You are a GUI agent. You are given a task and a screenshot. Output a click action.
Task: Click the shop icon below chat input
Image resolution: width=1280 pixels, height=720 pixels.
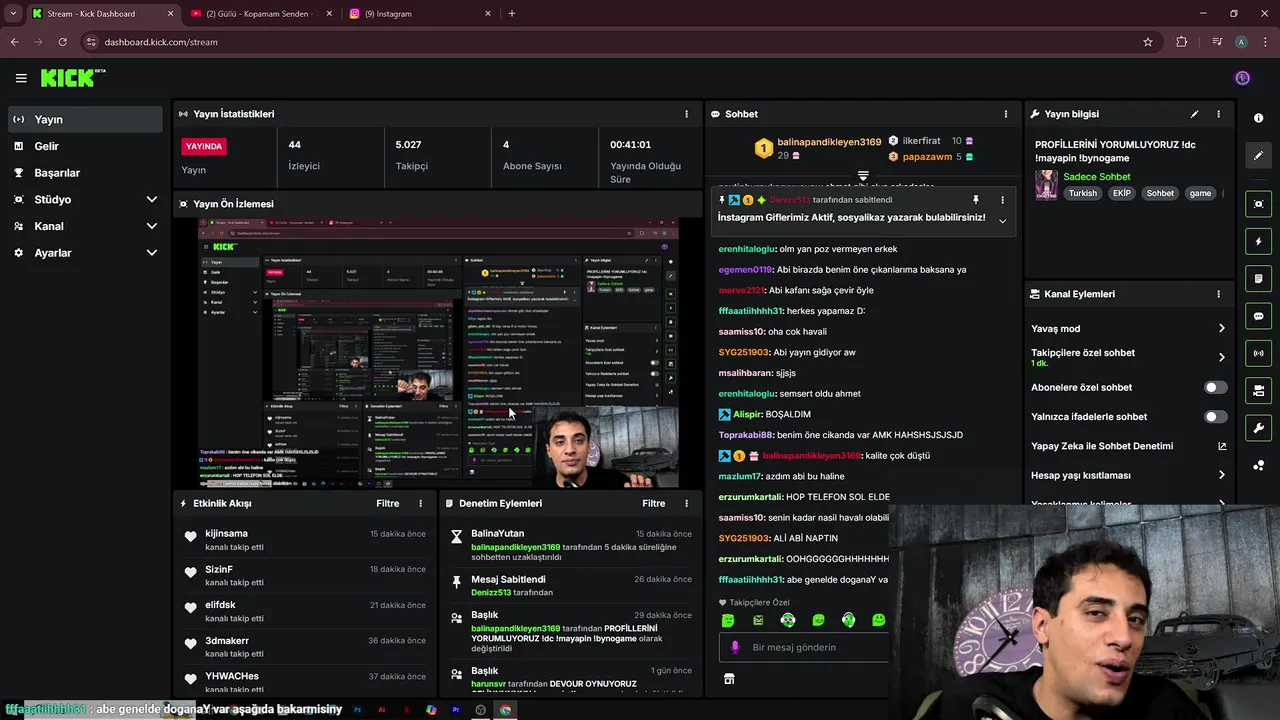(x=729, y=679)
